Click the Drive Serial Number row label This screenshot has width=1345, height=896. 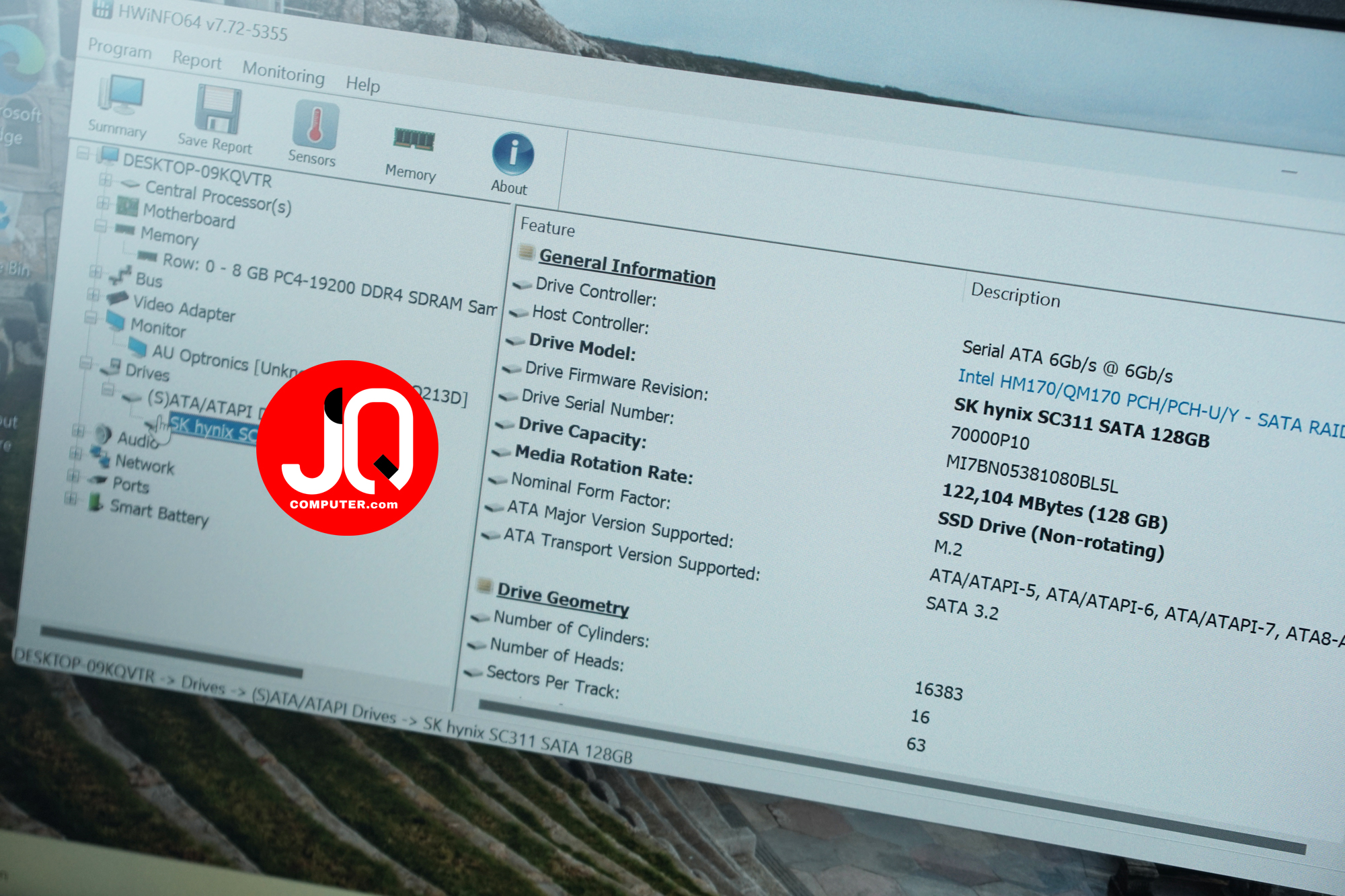[x=597, y=407]
